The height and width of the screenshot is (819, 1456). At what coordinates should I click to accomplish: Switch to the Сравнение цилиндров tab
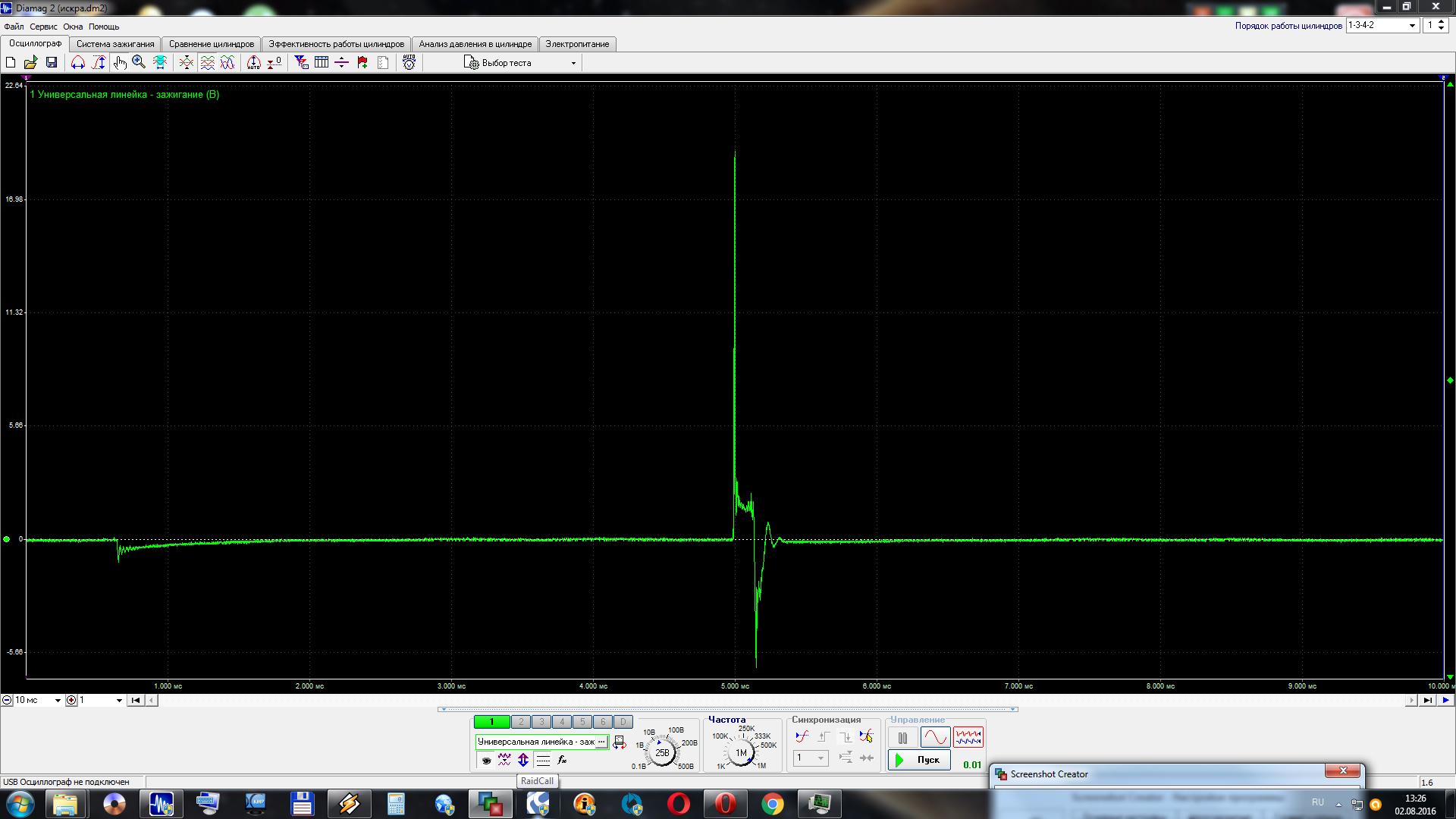click(212, 44)
